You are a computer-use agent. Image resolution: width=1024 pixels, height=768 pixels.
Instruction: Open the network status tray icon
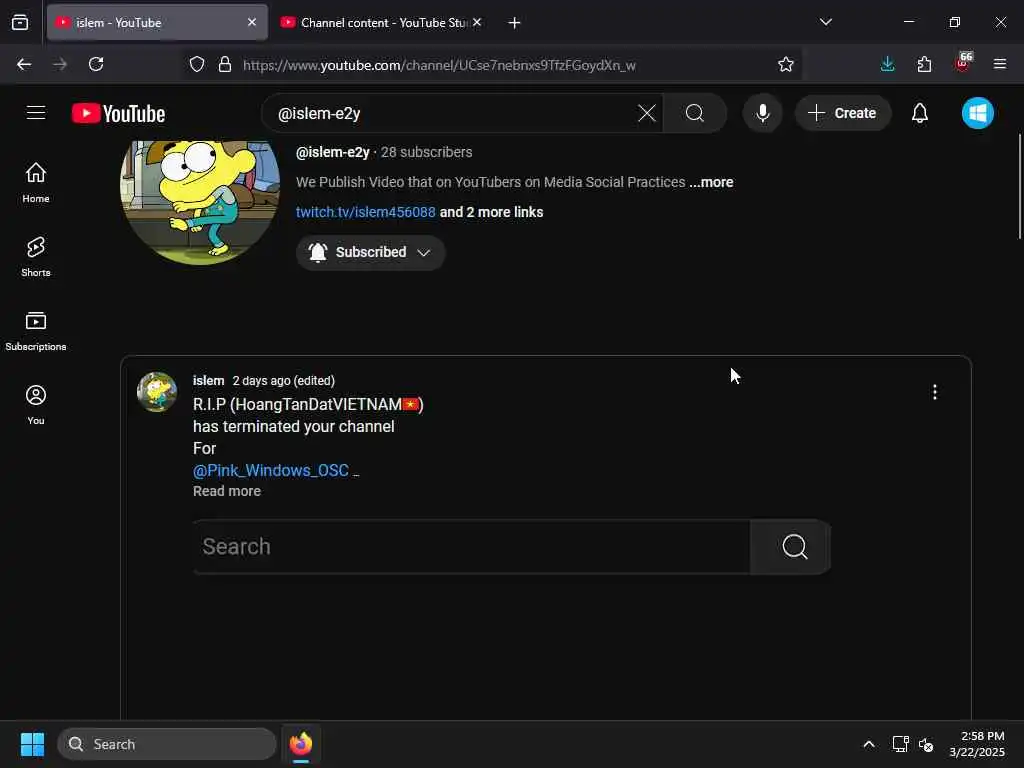click(x=901, y=744)
